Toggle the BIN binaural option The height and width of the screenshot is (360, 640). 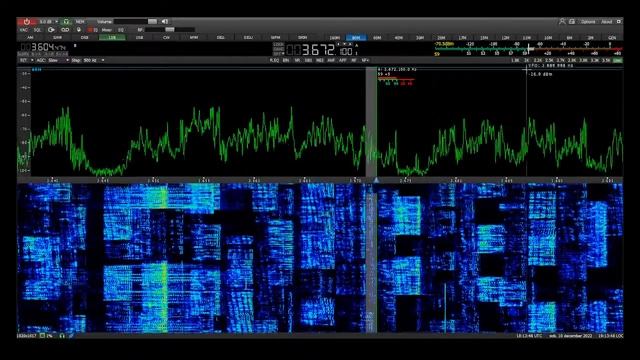286,60
